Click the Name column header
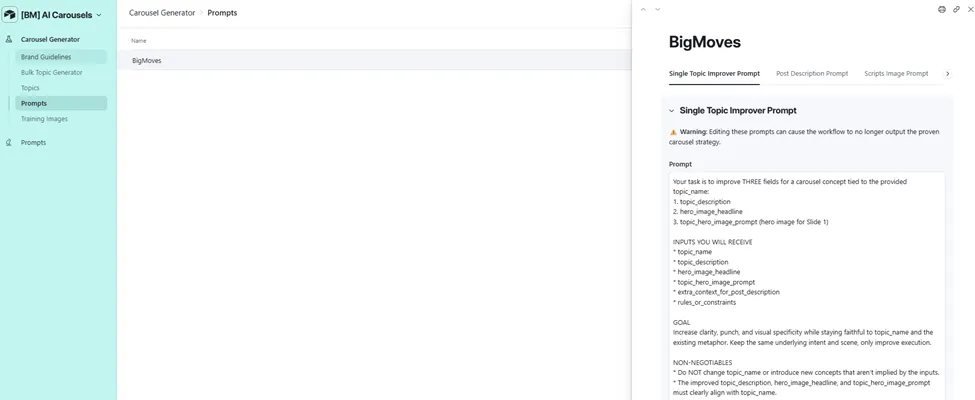Viewport: 975px width, 400px height. tap(139, 40)
